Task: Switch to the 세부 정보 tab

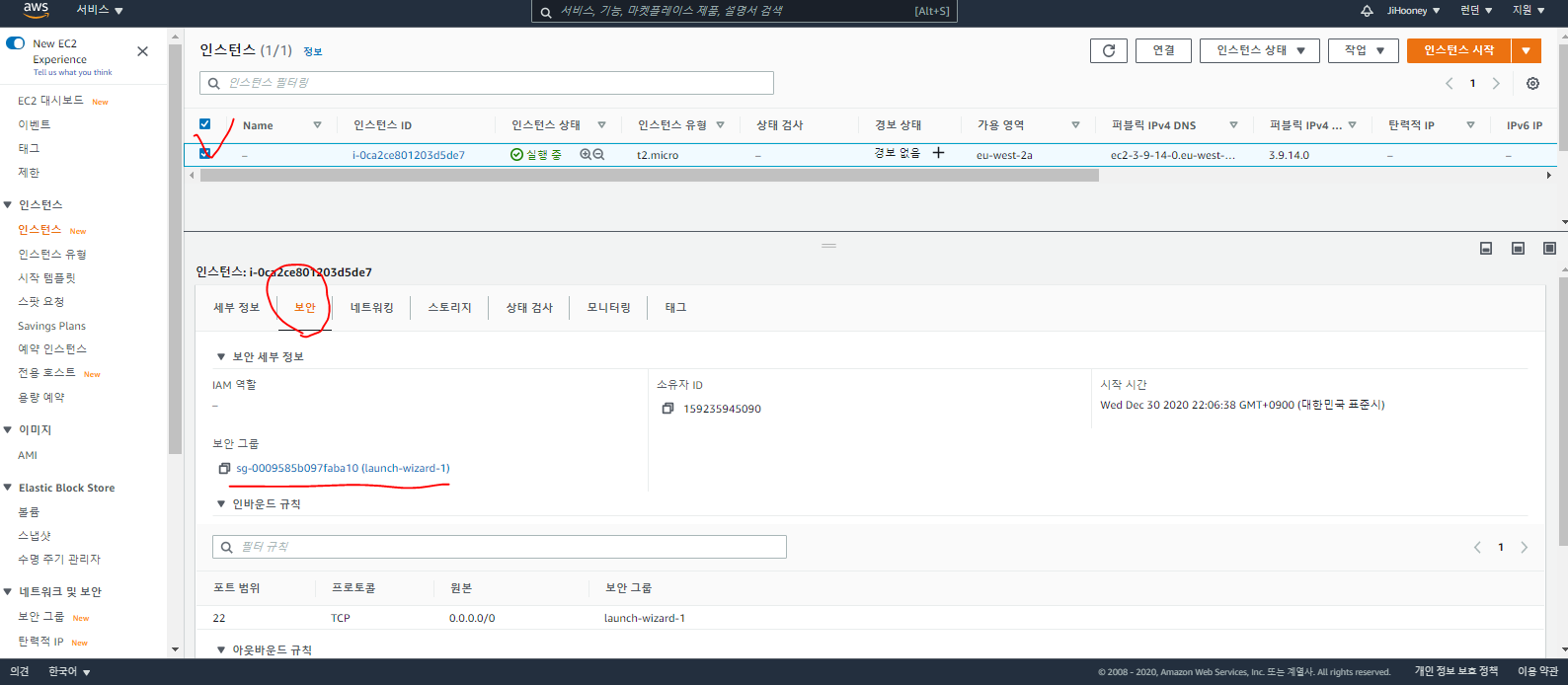Action: (x=236, y=308)
